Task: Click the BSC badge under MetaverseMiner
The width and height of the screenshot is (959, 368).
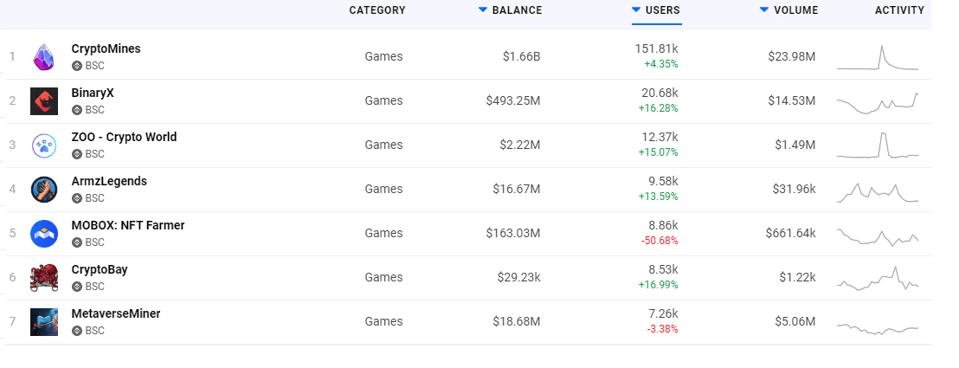Action: pyautogui.click(x=88, y=331)
